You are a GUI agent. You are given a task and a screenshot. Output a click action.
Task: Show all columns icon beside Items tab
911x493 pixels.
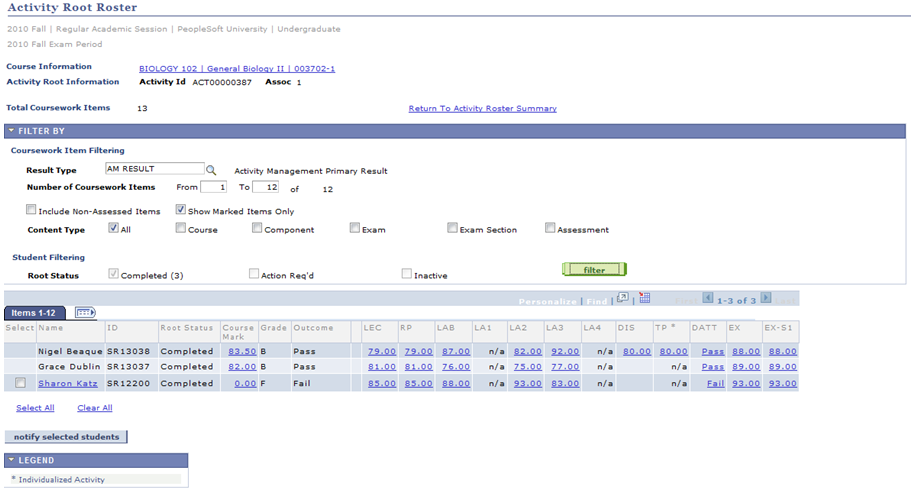pyautogui.click(x=85, y=312)
